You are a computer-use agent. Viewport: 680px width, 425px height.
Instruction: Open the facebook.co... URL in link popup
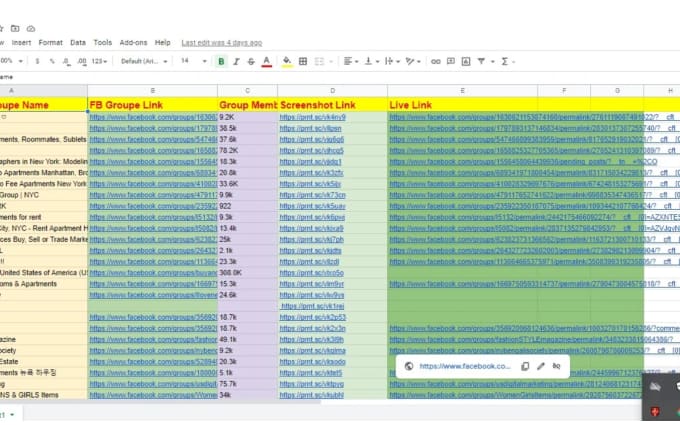pyautogui.click(x=465, y=366)
